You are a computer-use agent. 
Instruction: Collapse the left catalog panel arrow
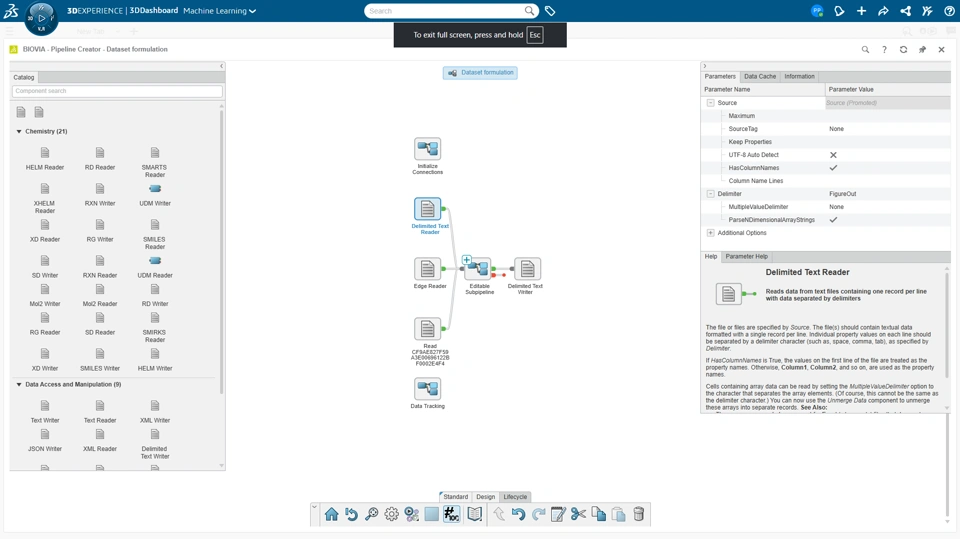[x=222, y=66]
